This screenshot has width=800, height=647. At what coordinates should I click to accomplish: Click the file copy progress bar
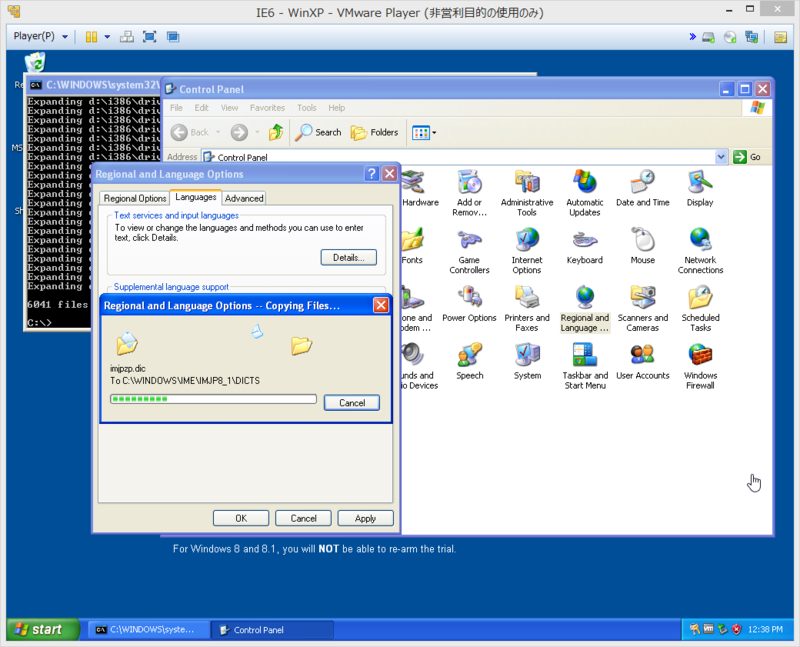(x=213, y=399)
